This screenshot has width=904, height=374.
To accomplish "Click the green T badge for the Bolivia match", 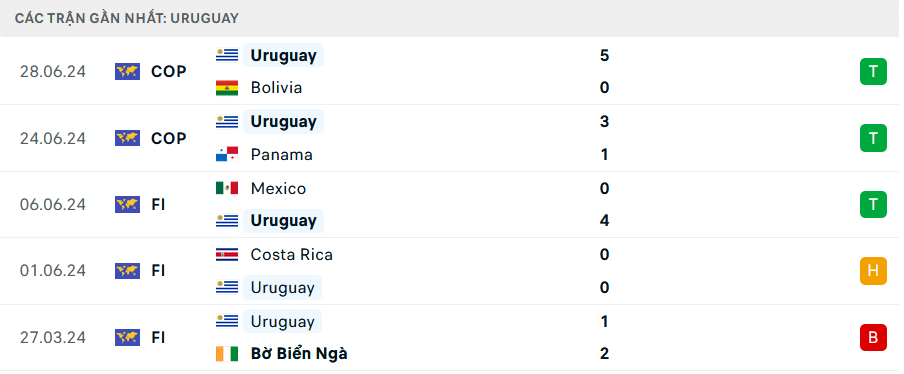I will pyautogui.click(x=873, y=71).
